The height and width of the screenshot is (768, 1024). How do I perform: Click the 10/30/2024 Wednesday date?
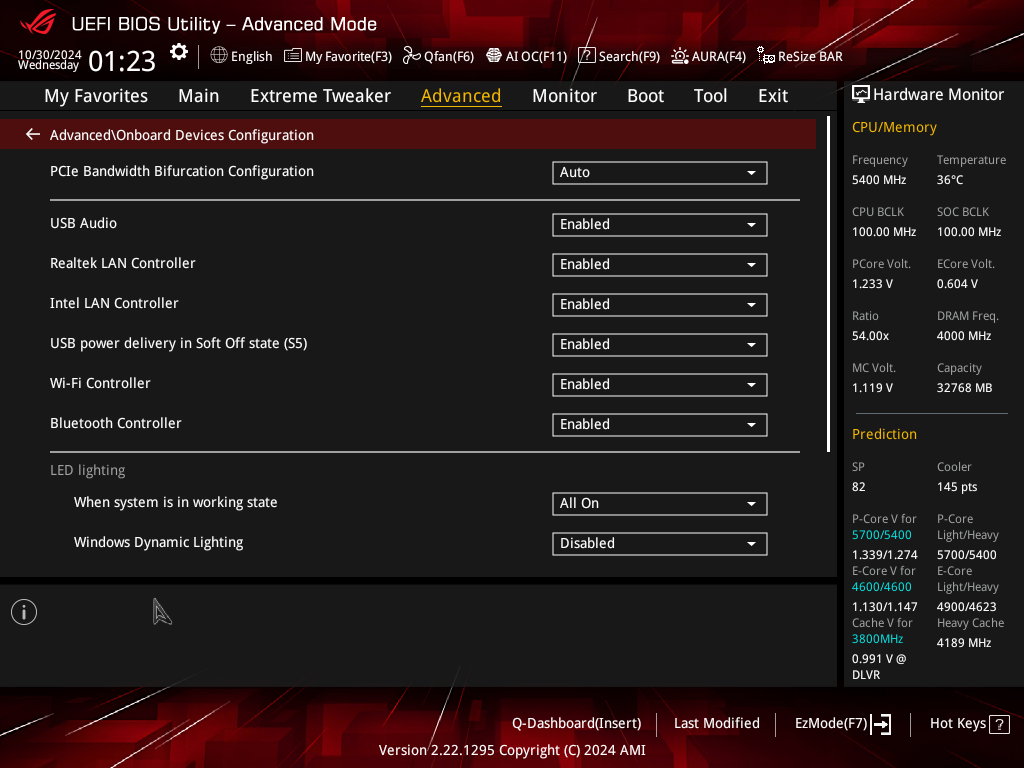50,59
